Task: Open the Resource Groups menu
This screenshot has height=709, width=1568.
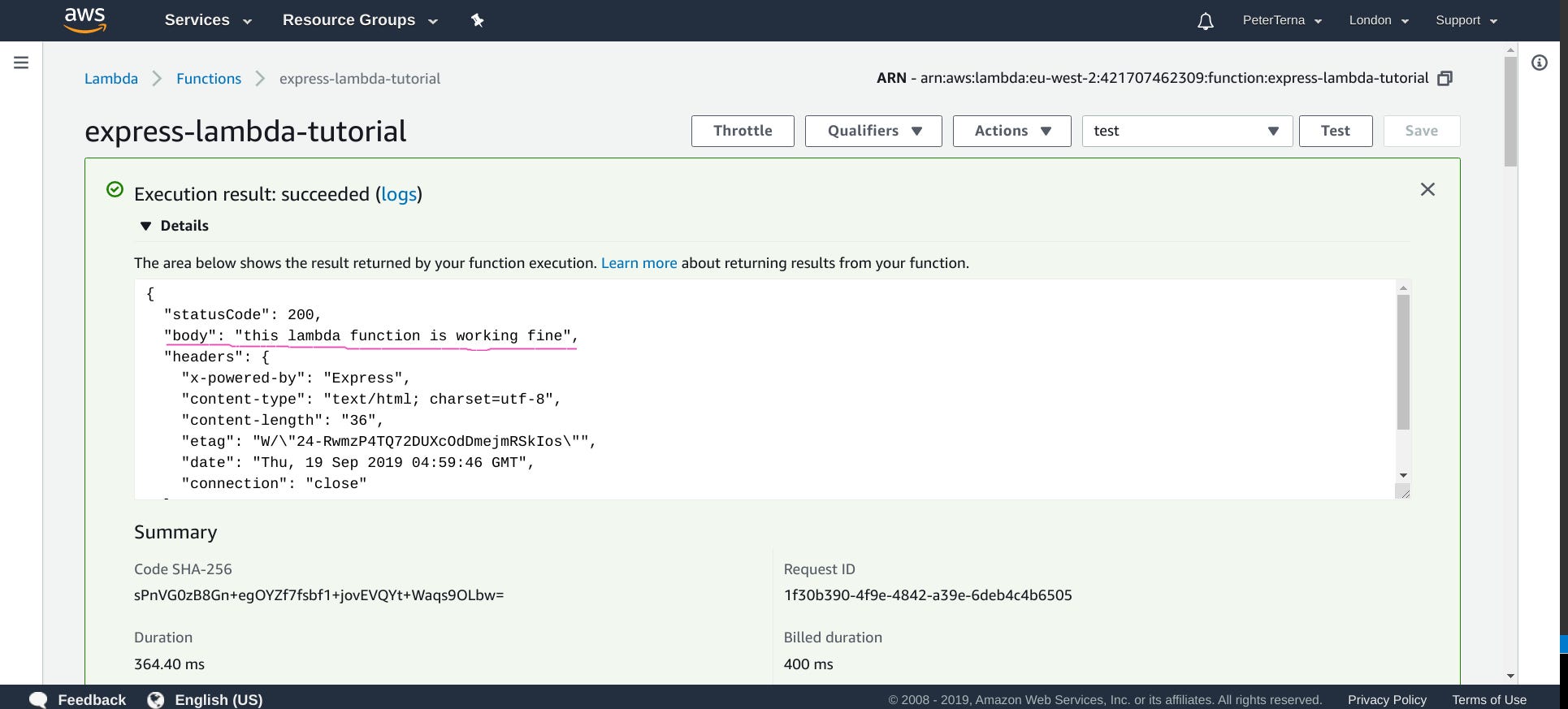Action: coord(360,20)
